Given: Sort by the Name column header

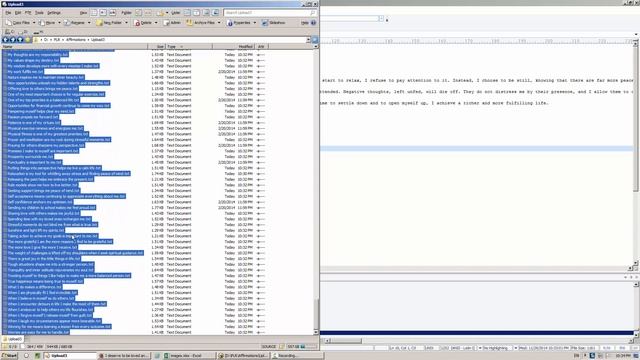Looking at the screenshot, I should (x=75, y=47).
